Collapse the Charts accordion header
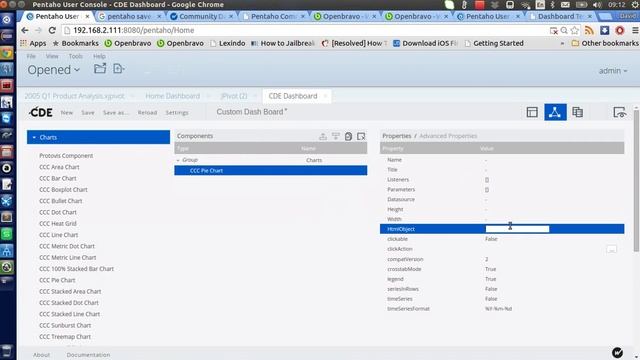 [x=98, y=137]
